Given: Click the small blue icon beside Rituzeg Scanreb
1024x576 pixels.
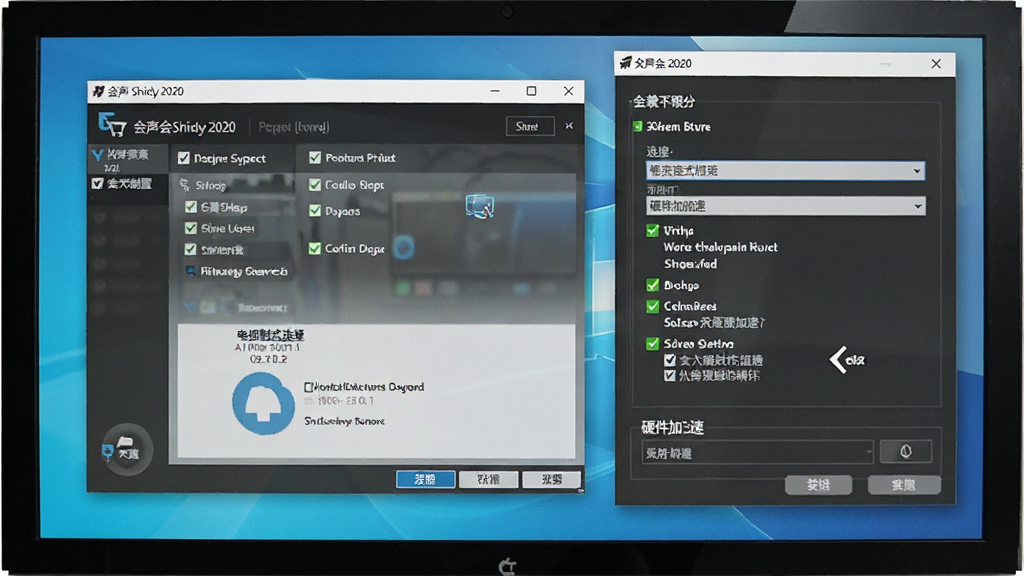Looking at the screenshot, I should 190,271.
